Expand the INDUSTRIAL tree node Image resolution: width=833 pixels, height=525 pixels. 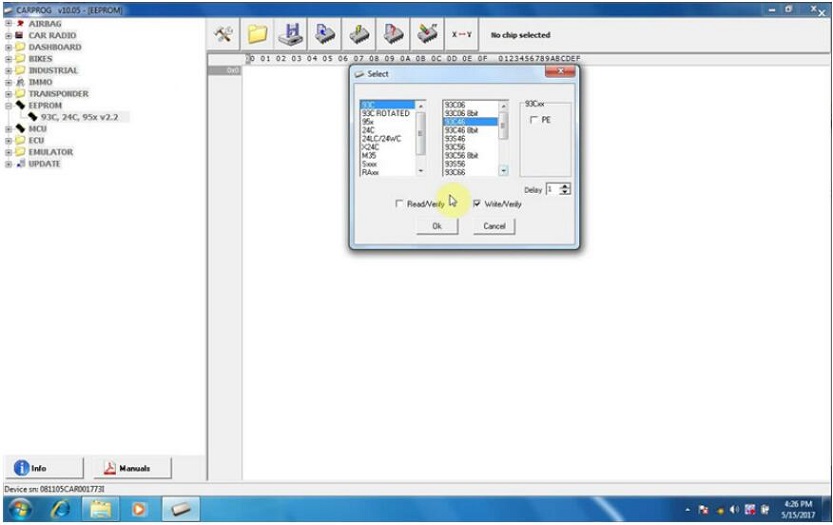8,71
